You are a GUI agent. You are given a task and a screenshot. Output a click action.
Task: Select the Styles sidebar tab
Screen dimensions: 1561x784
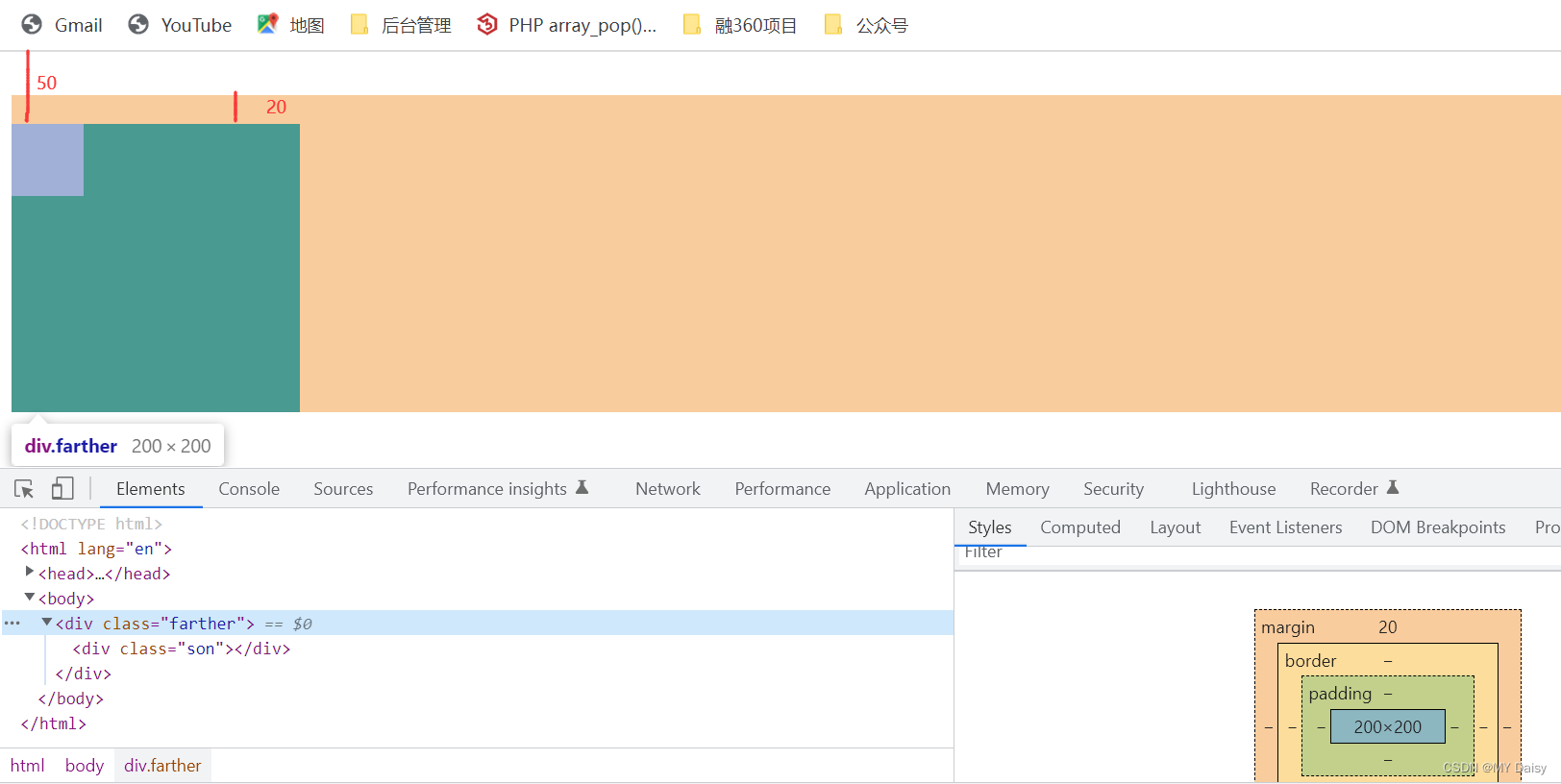(990, 527)
